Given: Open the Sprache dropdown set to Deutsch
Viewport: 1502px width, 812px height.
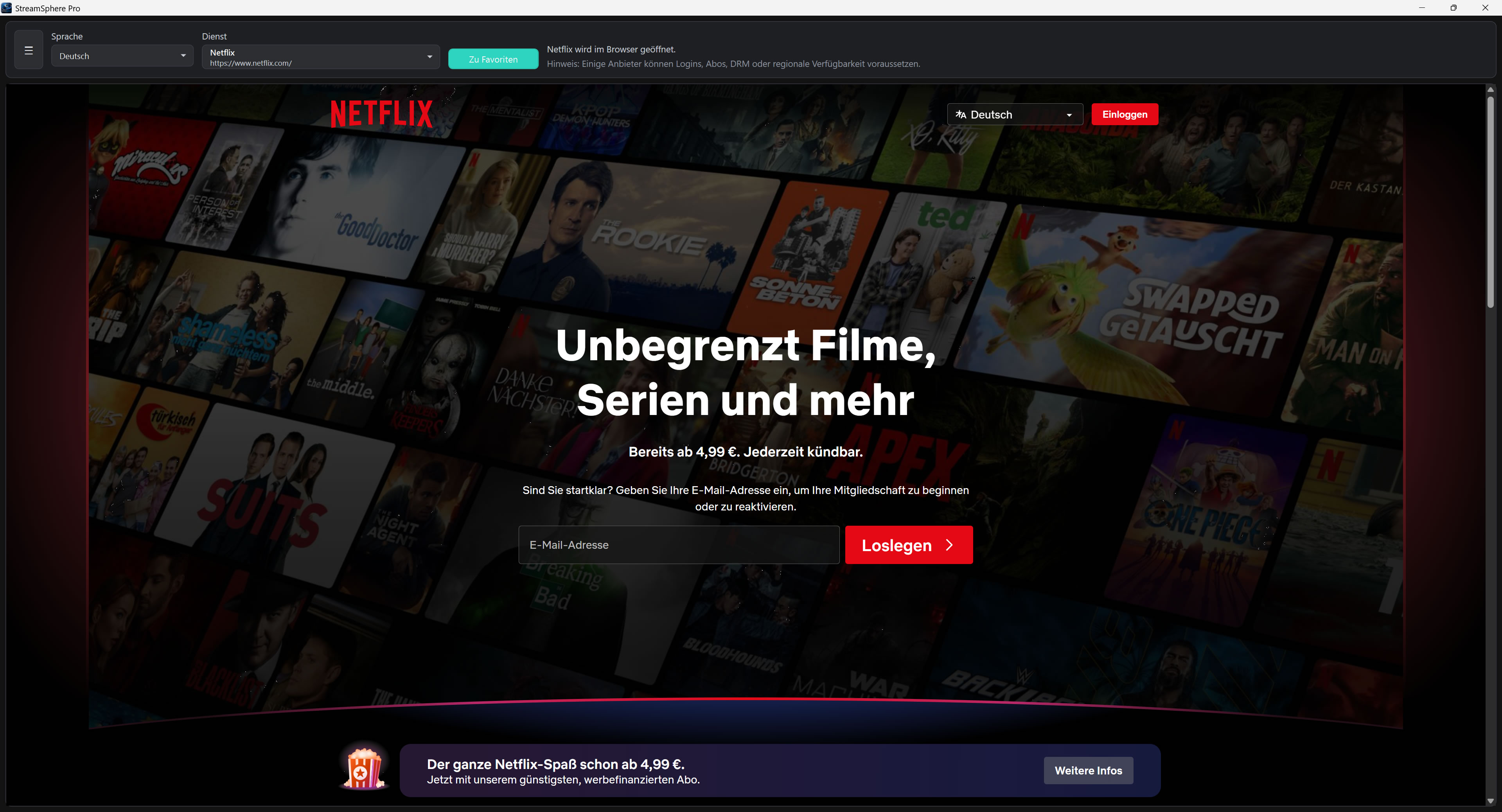Looking at the screenshot, I should 122,56.
